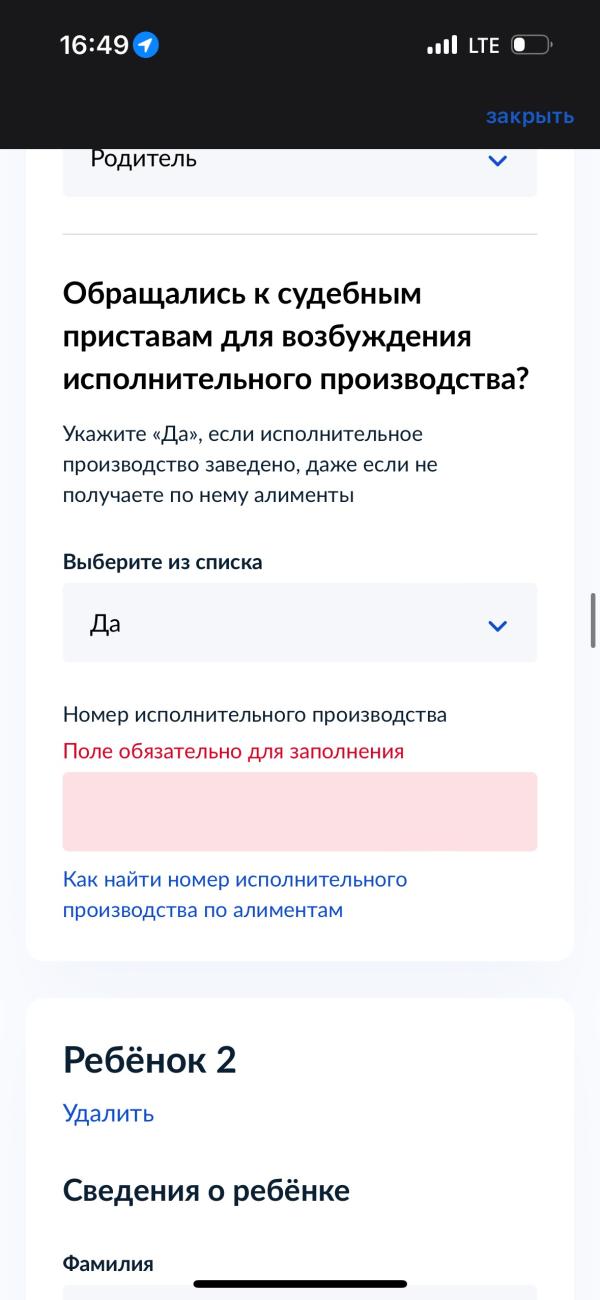
Task: Tap the red error message Поле обязательно для заполнения
Action: coord(233,751)
